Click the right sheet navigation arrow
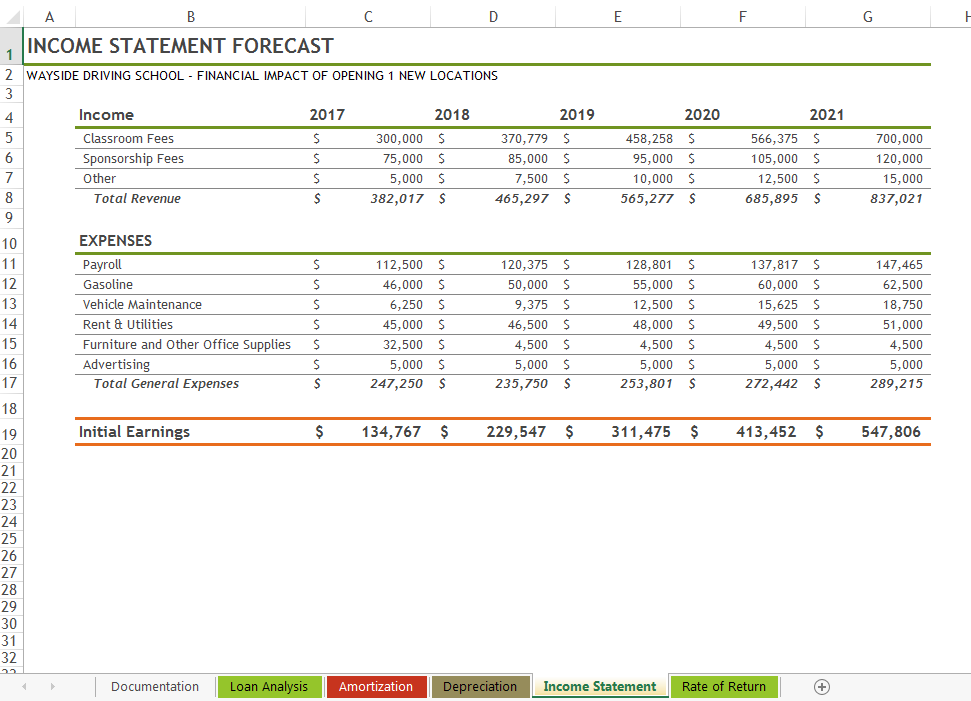This screenshot has width=971, height=701. click(53, 687)
